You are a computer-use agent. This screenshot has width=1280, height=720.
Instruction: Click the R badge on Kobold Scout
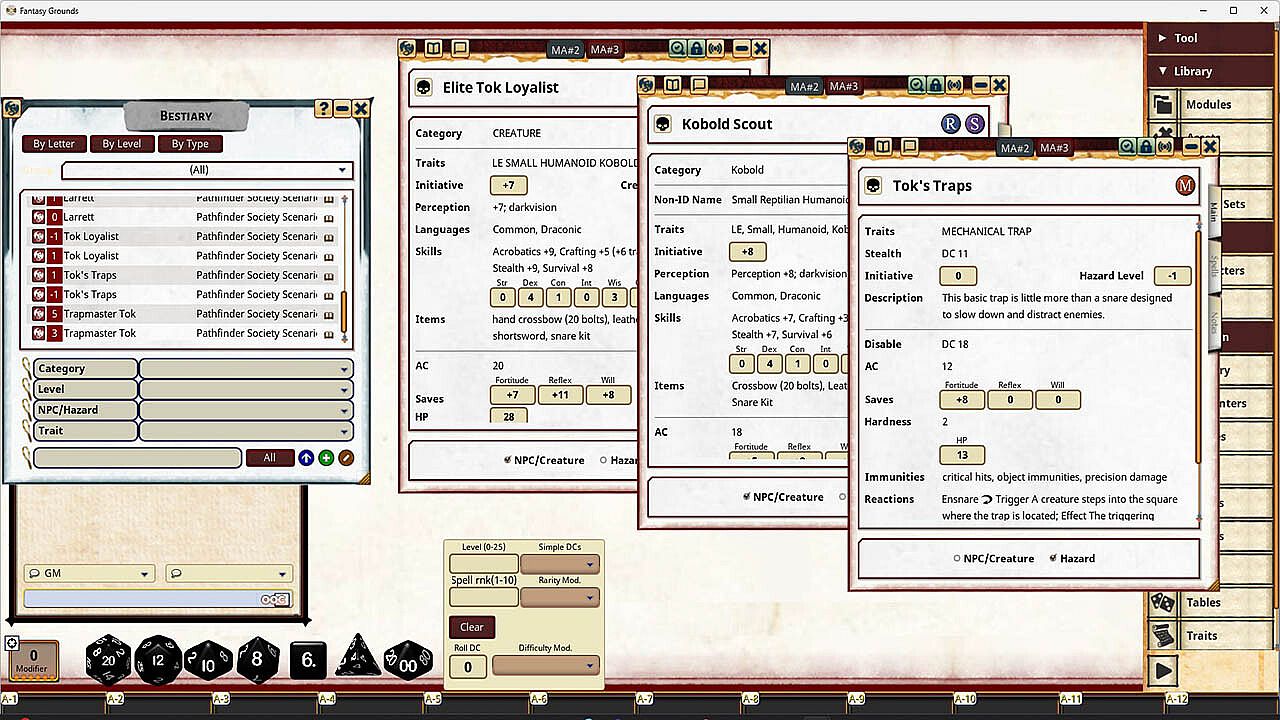[950, 124]
